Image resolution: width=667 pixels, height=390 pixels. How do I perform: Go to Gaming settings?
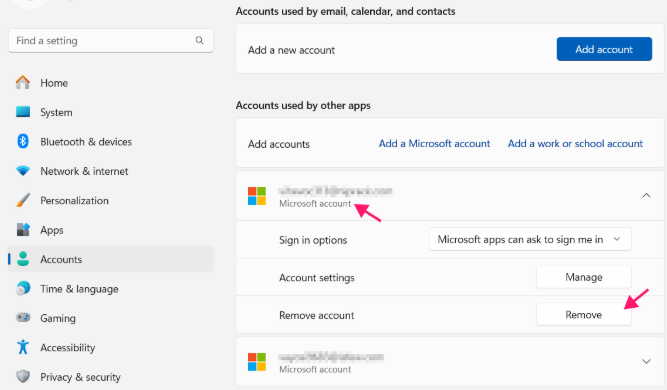[x=111, y=318]
